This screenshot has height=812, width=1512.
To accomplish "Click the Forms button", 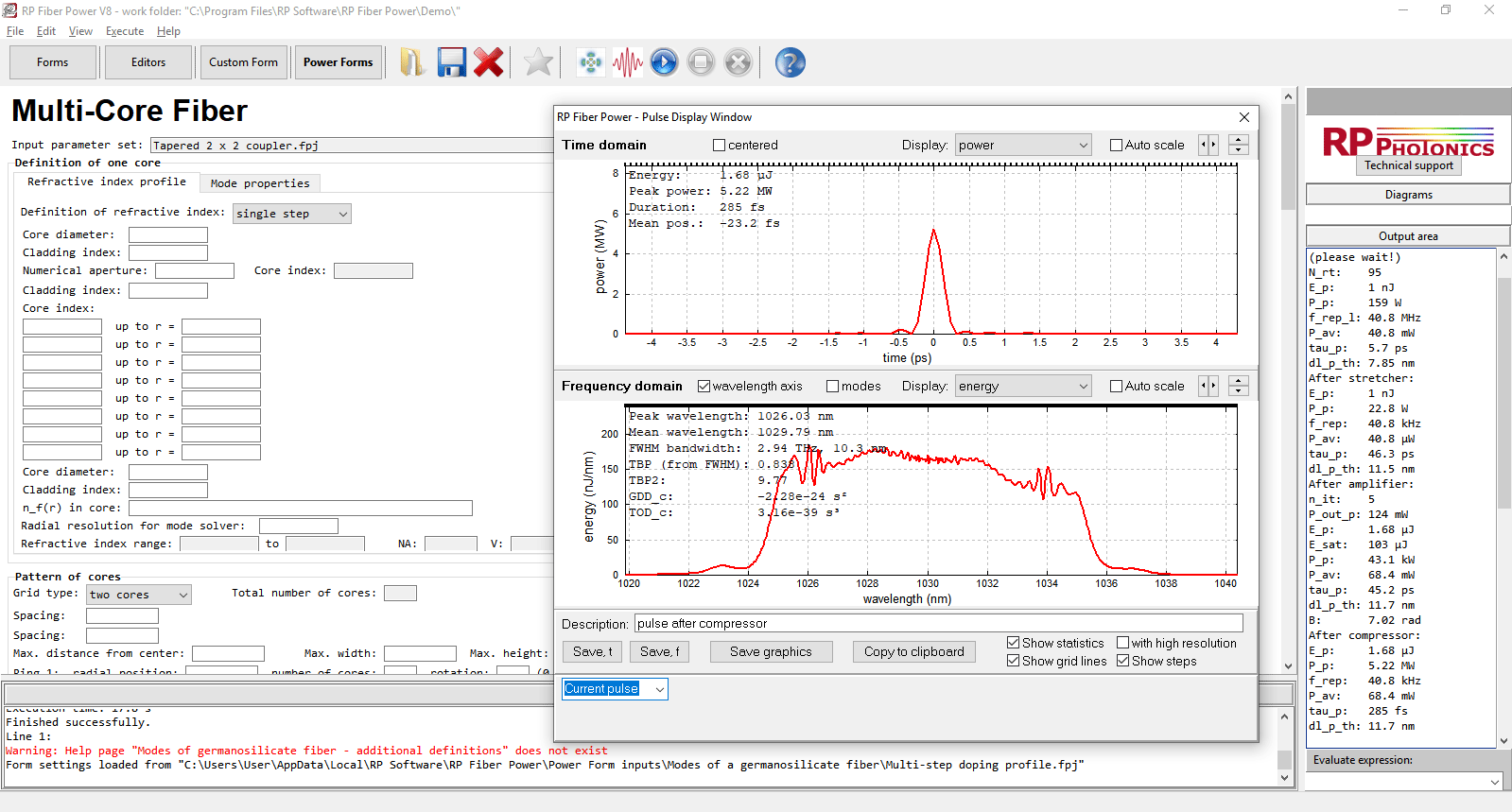I will pyautogui.click(x=53, y=62).
